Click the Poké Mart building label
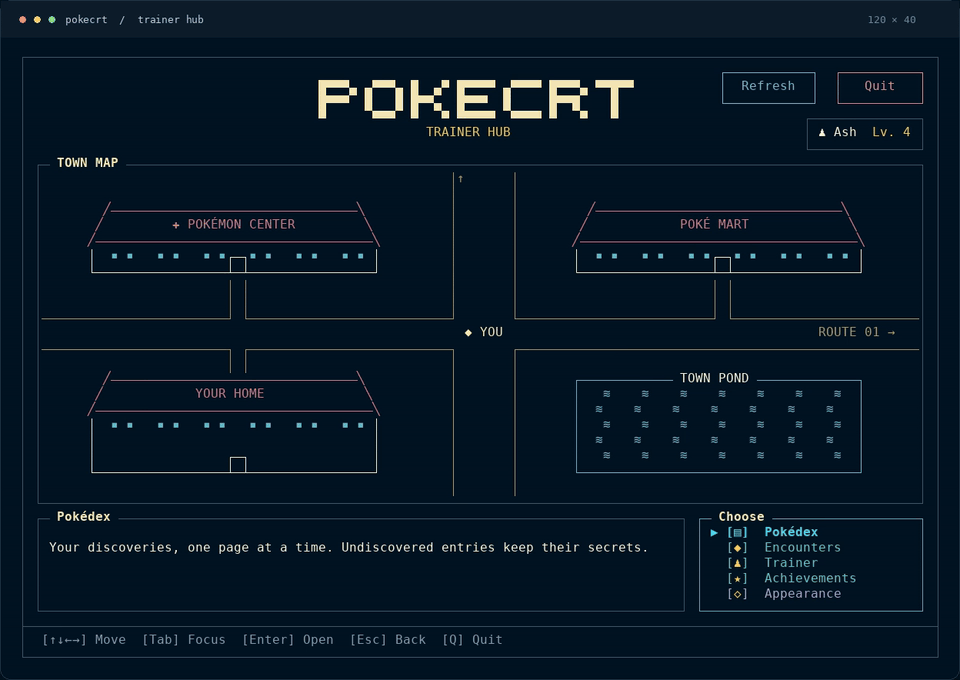Viewport: 960px width, 680px height. click(x=714, y=224)
